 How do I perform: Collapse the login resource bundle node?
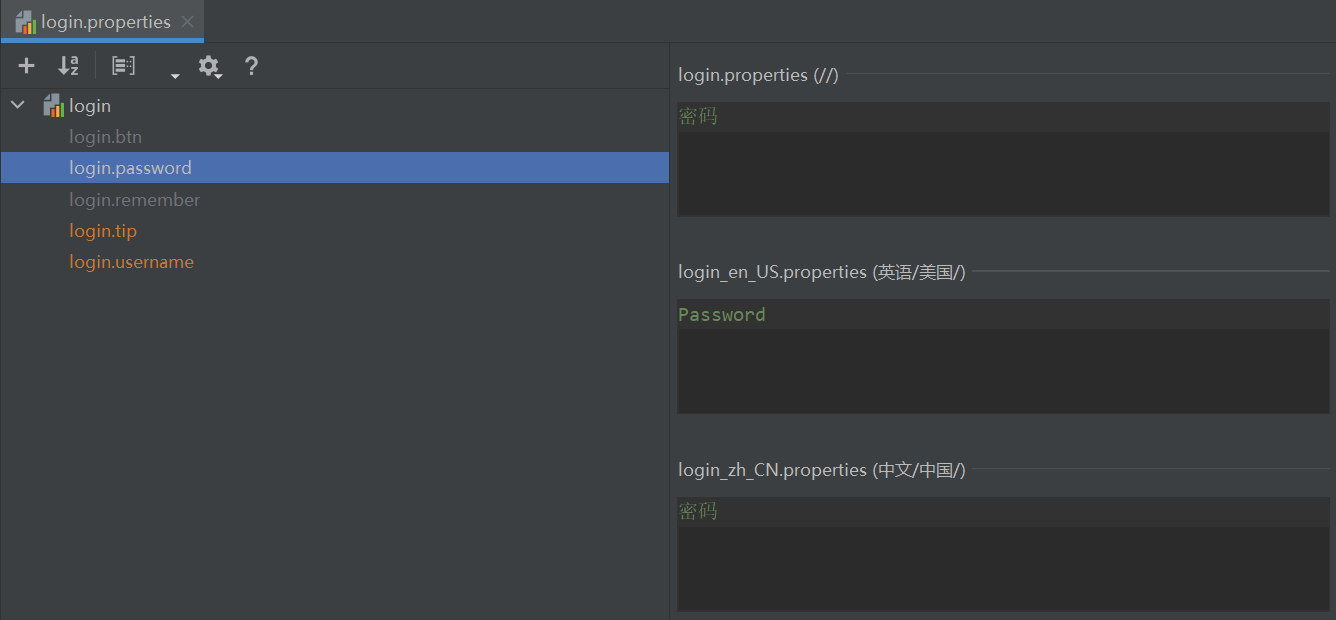coord(18,105)
